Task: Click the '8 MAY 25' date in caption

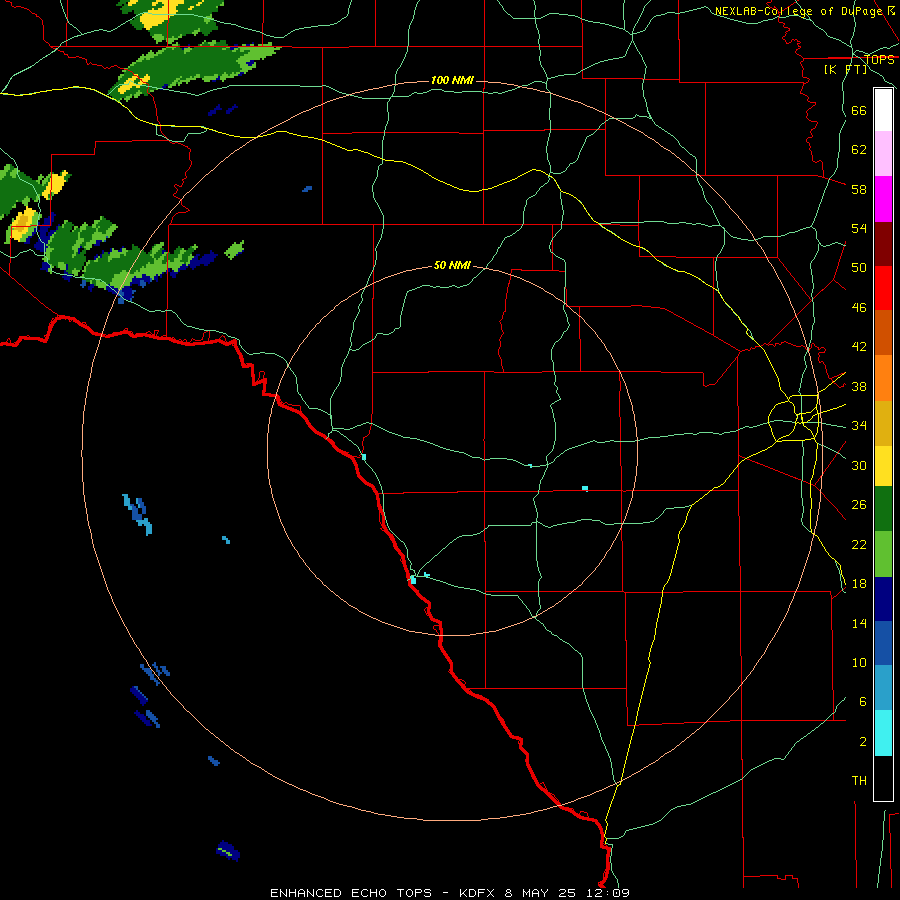Action: [x=542, y=893]
